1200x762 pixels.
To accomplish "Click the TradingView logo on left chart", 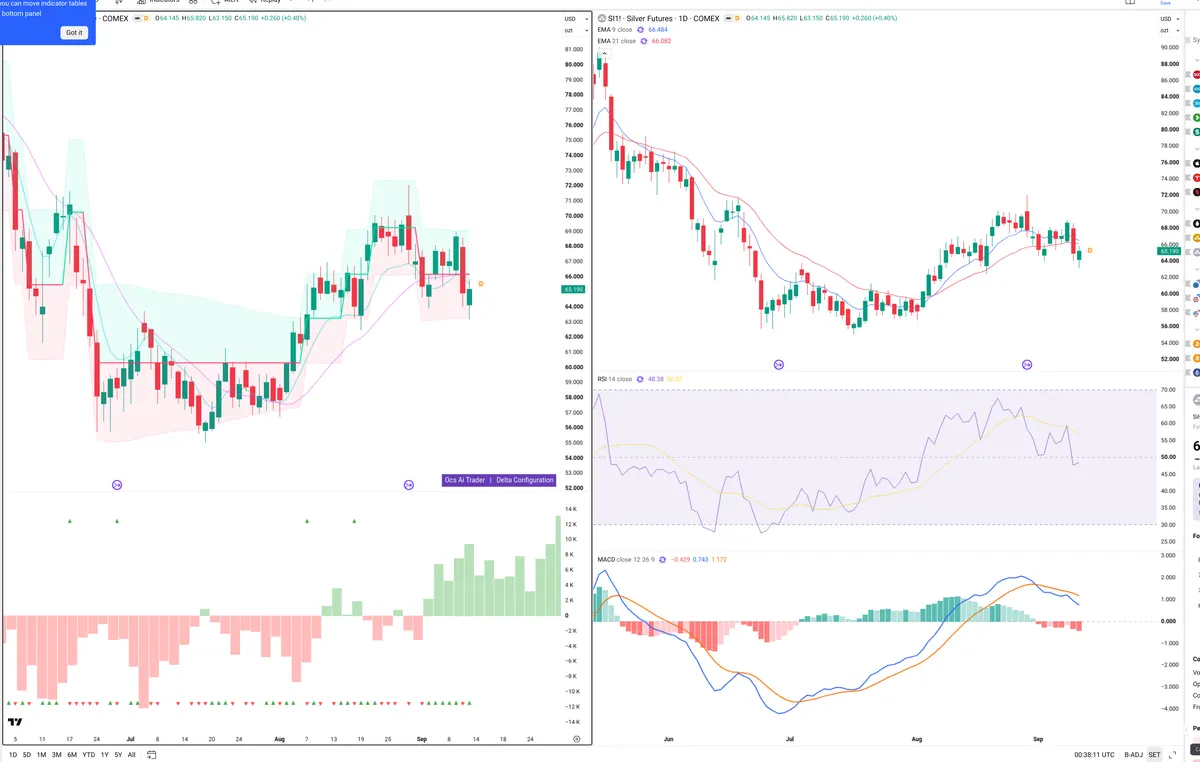I will [15, 722].
